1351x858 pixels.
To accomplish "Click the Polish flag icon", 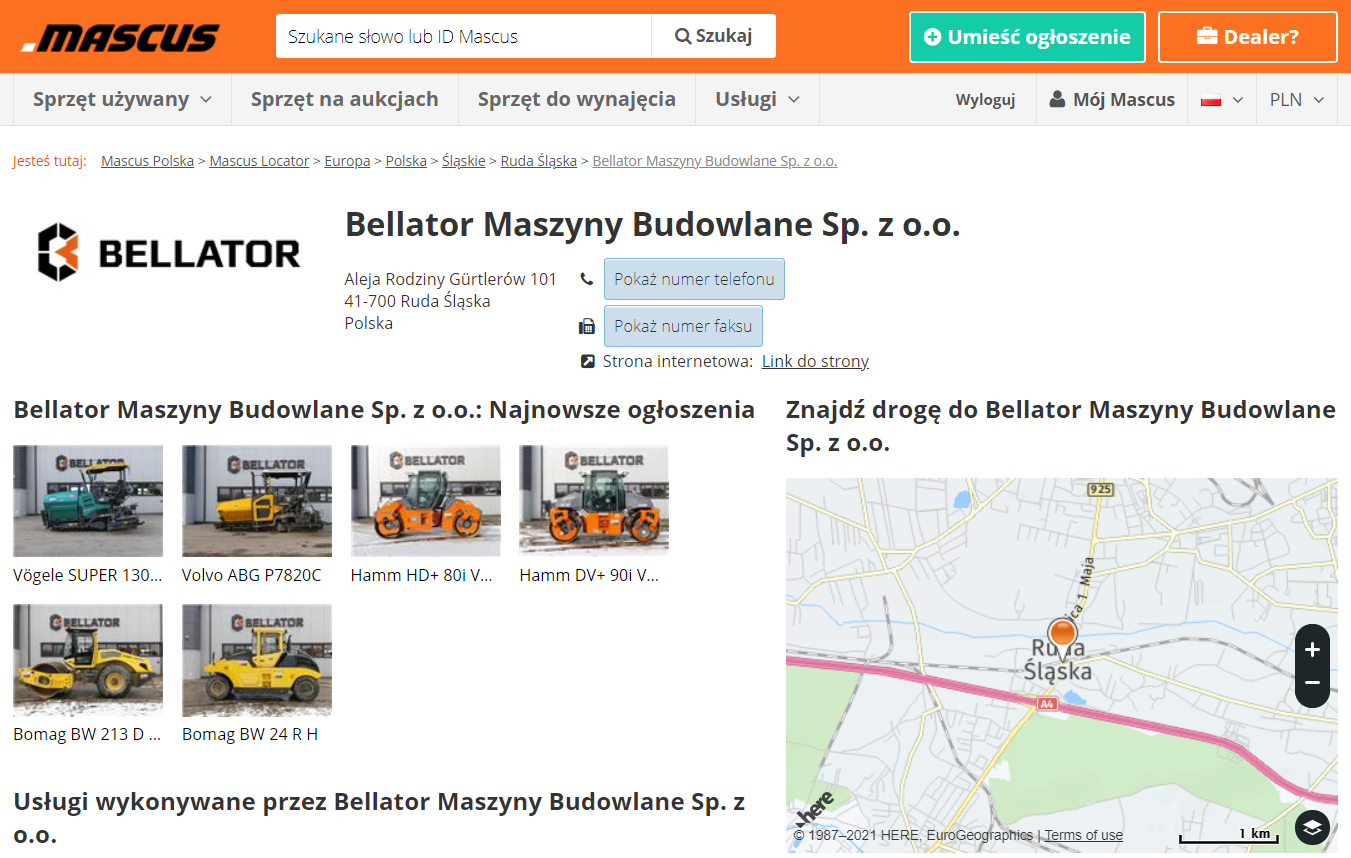I will (1211, 100).
